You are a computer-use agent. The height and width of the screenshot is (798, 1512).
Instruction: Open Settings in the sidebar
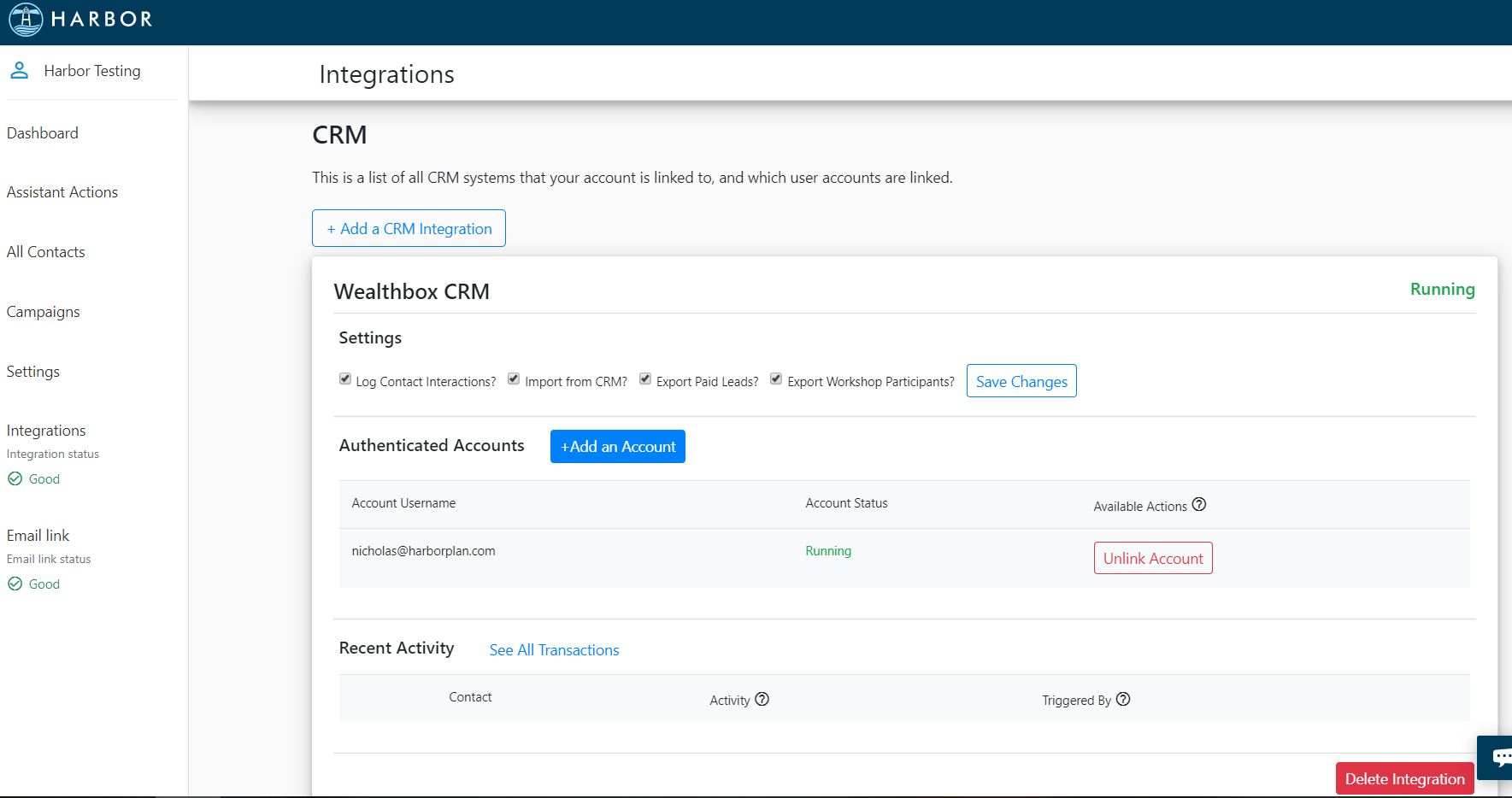[x=33, y=372]
